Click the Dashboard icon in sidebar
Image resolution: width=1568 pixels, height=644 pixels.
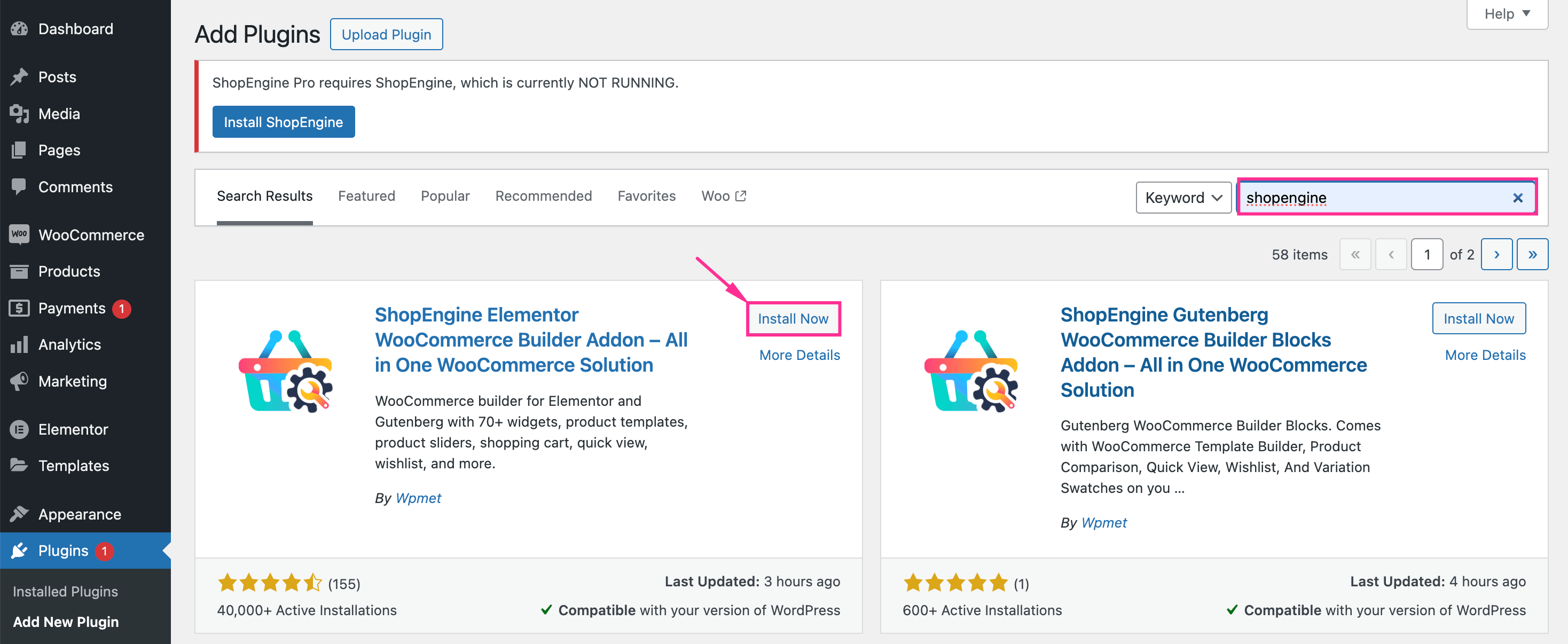click(17, 29)
